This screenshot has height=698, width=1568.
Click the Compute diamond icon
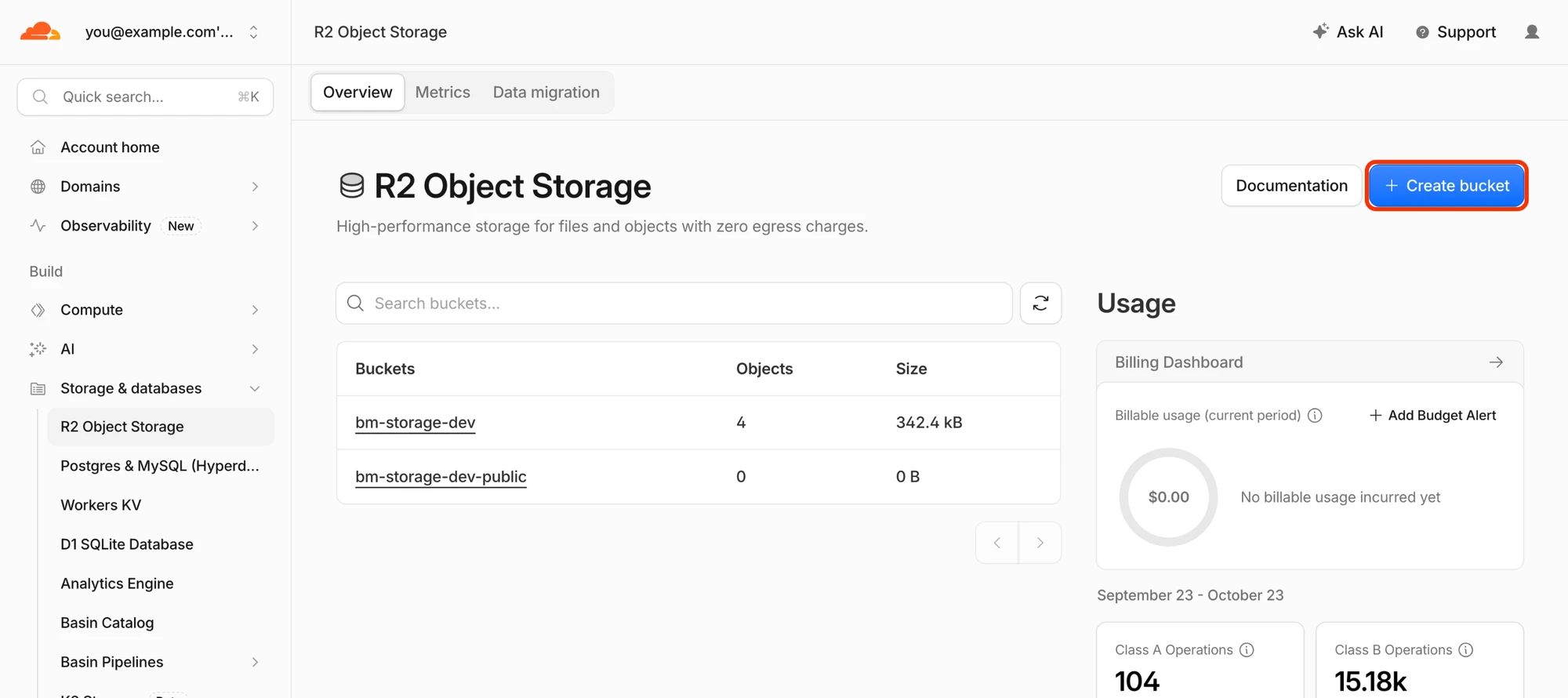[38, 310]
